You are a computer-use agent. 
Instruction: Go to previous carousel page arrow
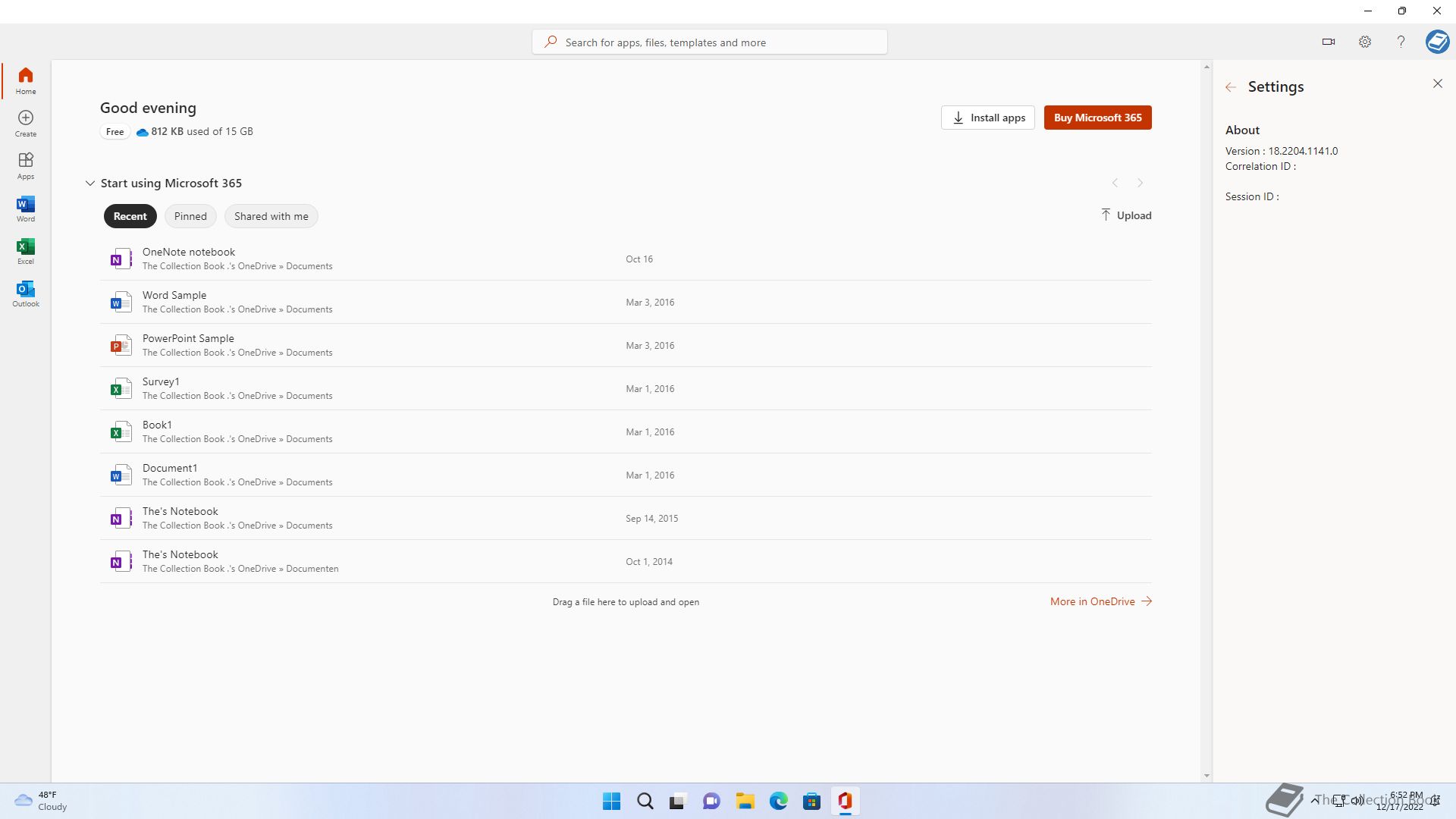click(1115, 183)
